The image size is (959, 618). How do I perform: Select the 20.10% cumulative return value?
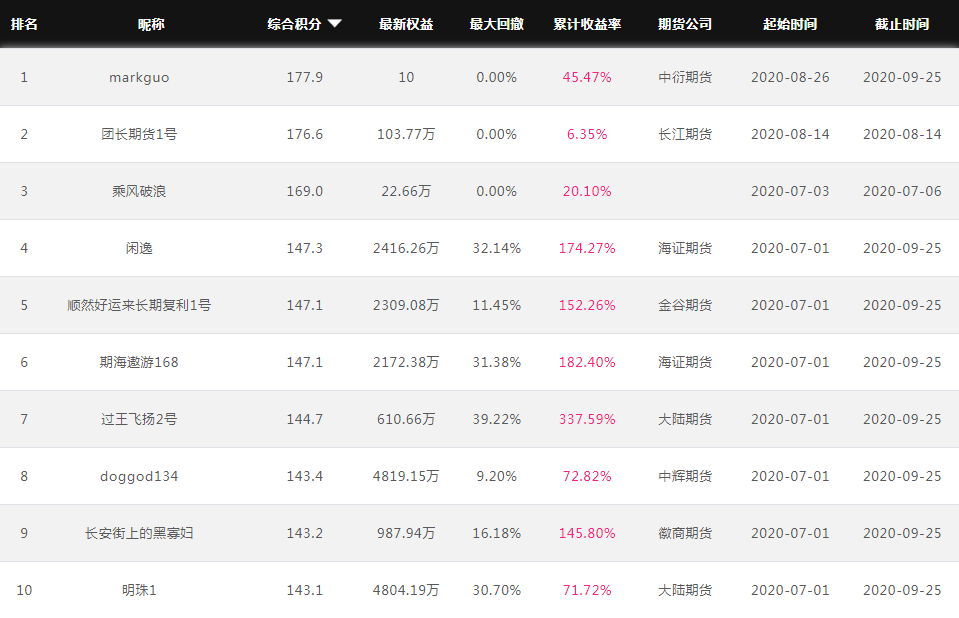(587, 191)
